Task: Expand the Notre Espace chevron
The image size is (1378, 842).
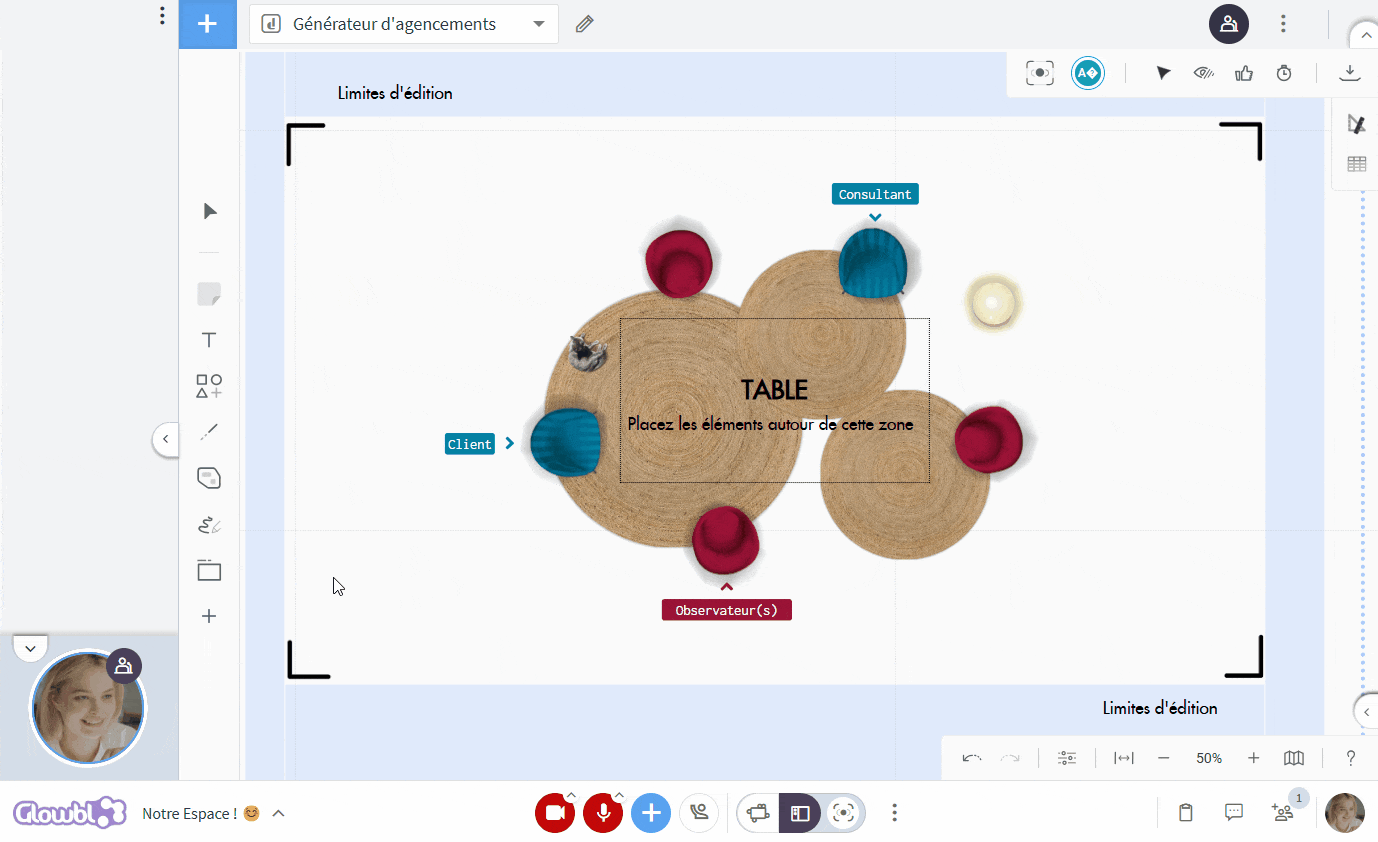Action: tap(279, 813)
